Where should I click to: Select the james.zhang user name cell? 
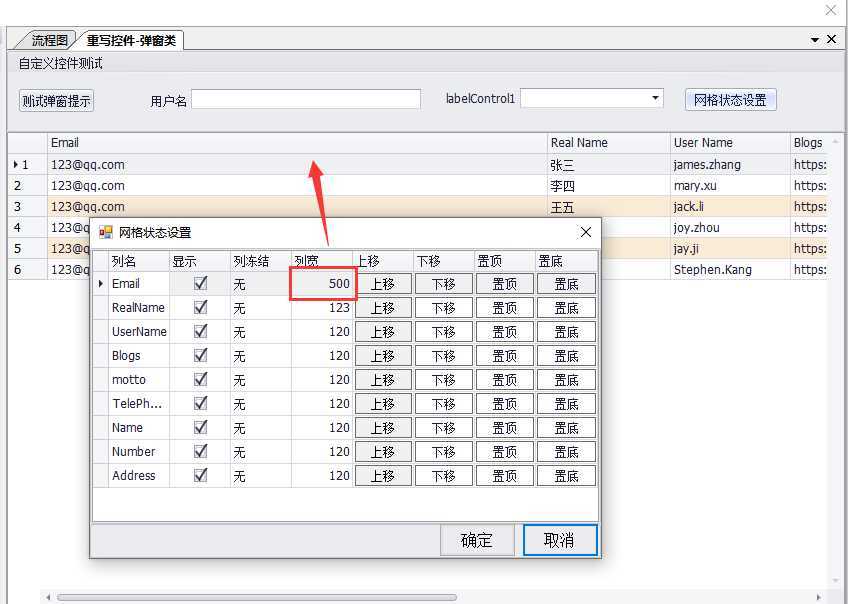pyautogui.click(x=730, y=164)
